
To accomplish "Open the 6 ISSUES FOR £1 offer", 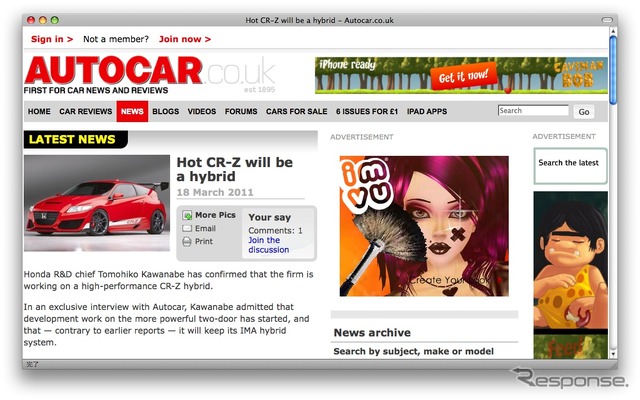I will [367, 111].
